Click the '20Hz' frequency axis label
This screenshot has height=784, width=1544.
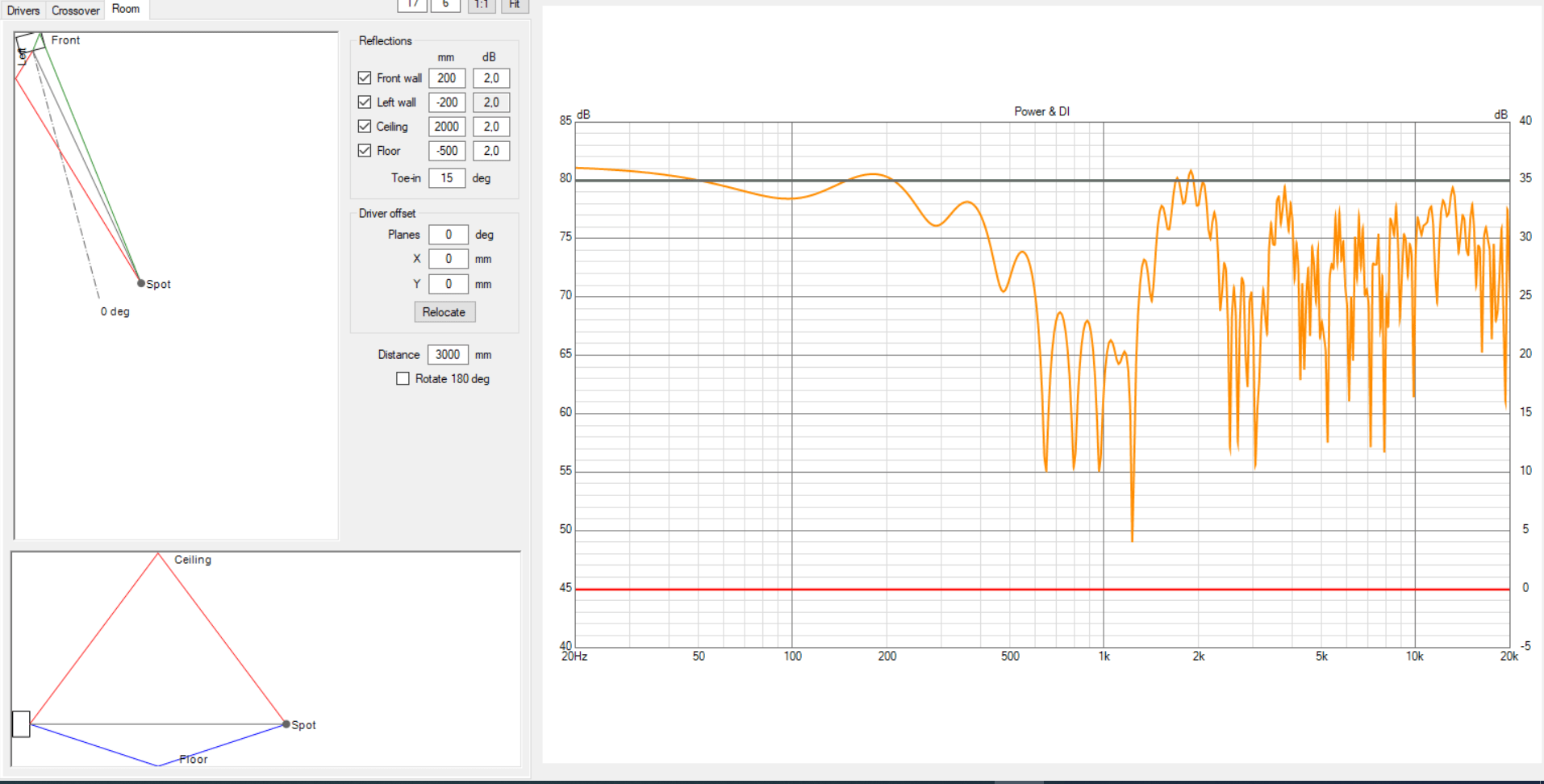tap(574, 657)
